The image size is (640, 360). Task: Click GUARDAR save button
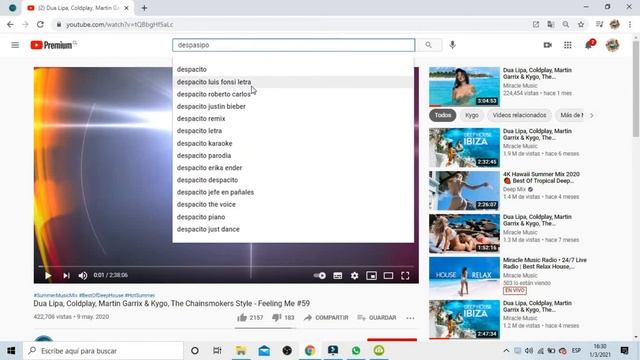pyautogui.click(x=377, y=318)
